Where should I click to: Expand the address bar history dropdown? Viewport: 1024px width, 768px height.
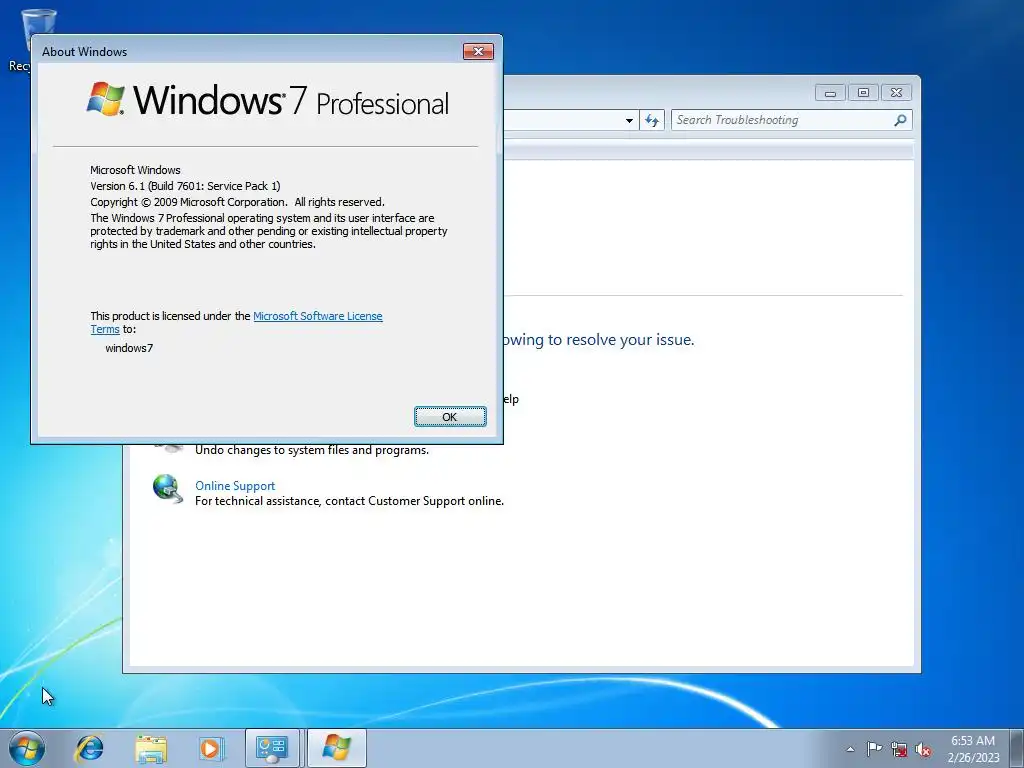(x=629, y=120)
